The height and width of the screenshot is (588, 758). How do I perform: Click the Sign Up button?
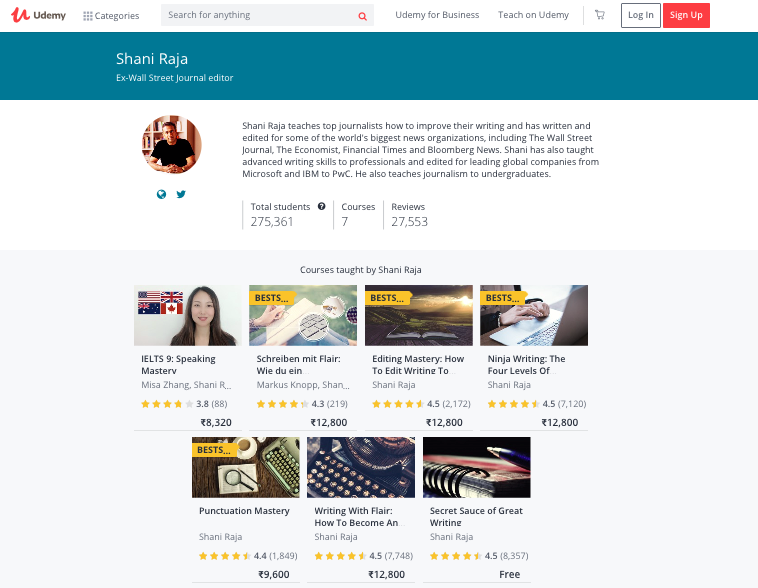click(686, 15)
